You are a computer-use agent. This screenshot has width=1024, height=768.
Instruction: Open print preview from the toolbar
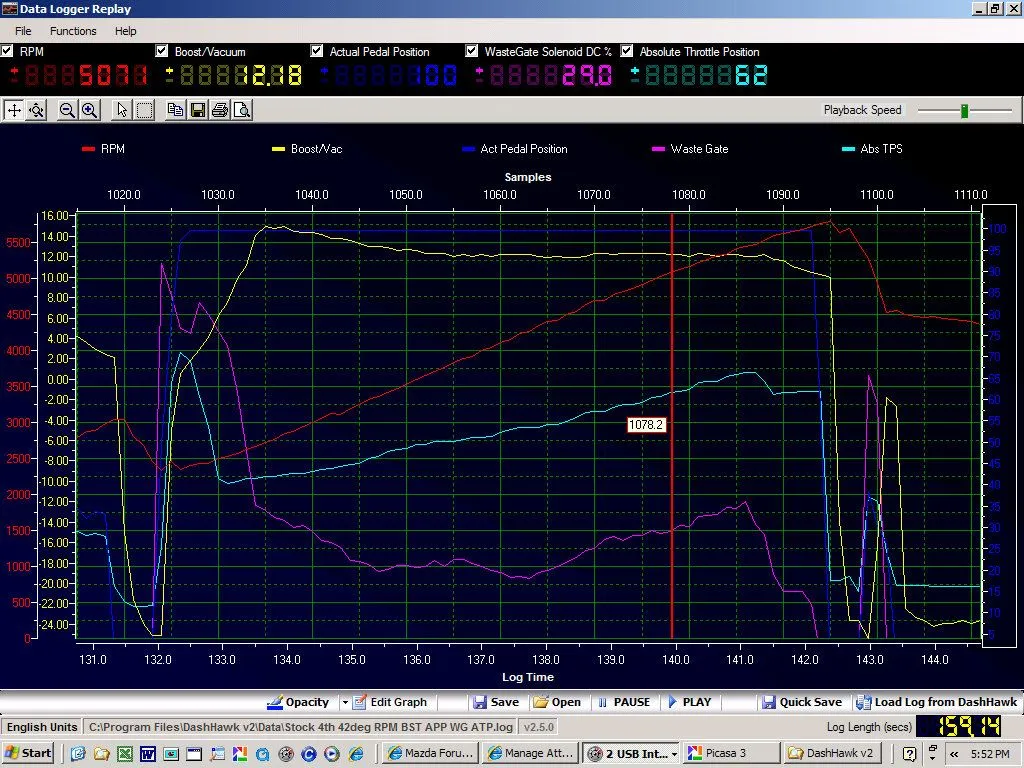pyautogui.click(x=241, y=110)
